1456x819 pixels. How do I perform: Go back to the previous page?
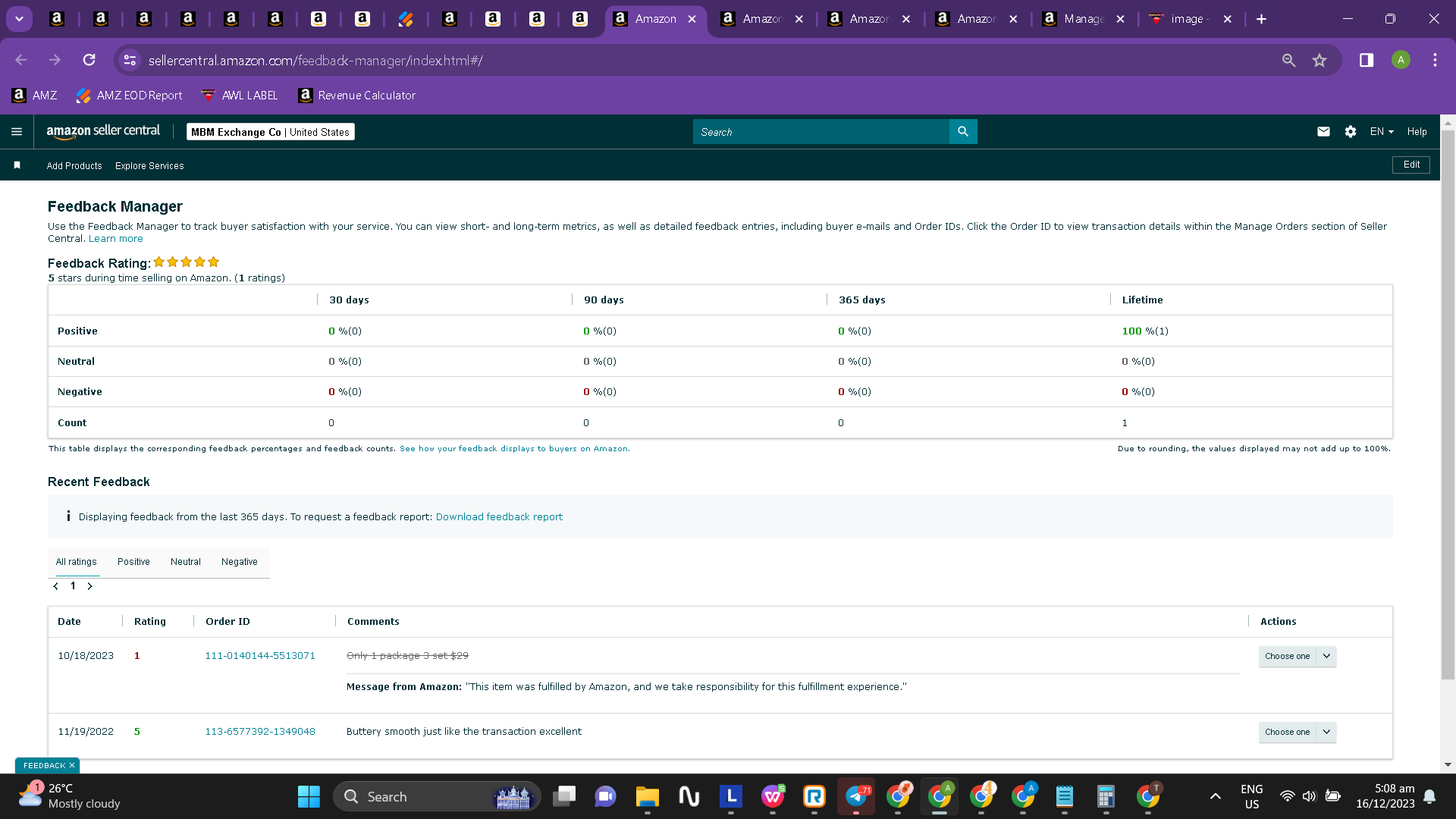coord(21,60)
